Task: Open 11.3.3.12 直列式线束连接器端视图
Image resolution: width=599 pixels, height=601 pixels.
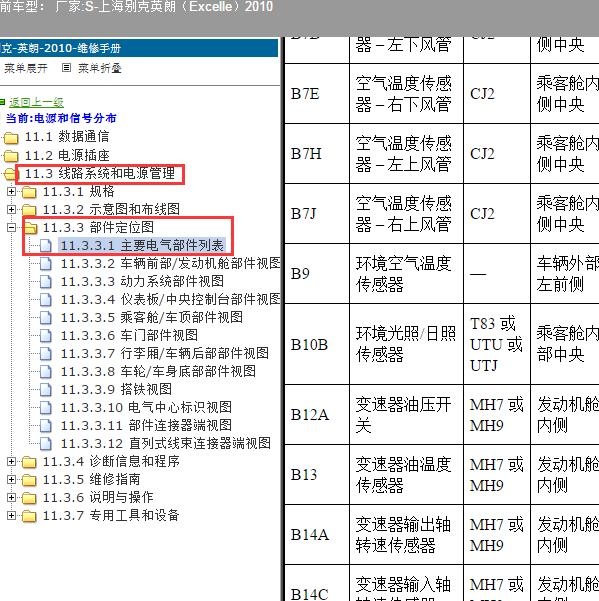Action: pos(166,443)
